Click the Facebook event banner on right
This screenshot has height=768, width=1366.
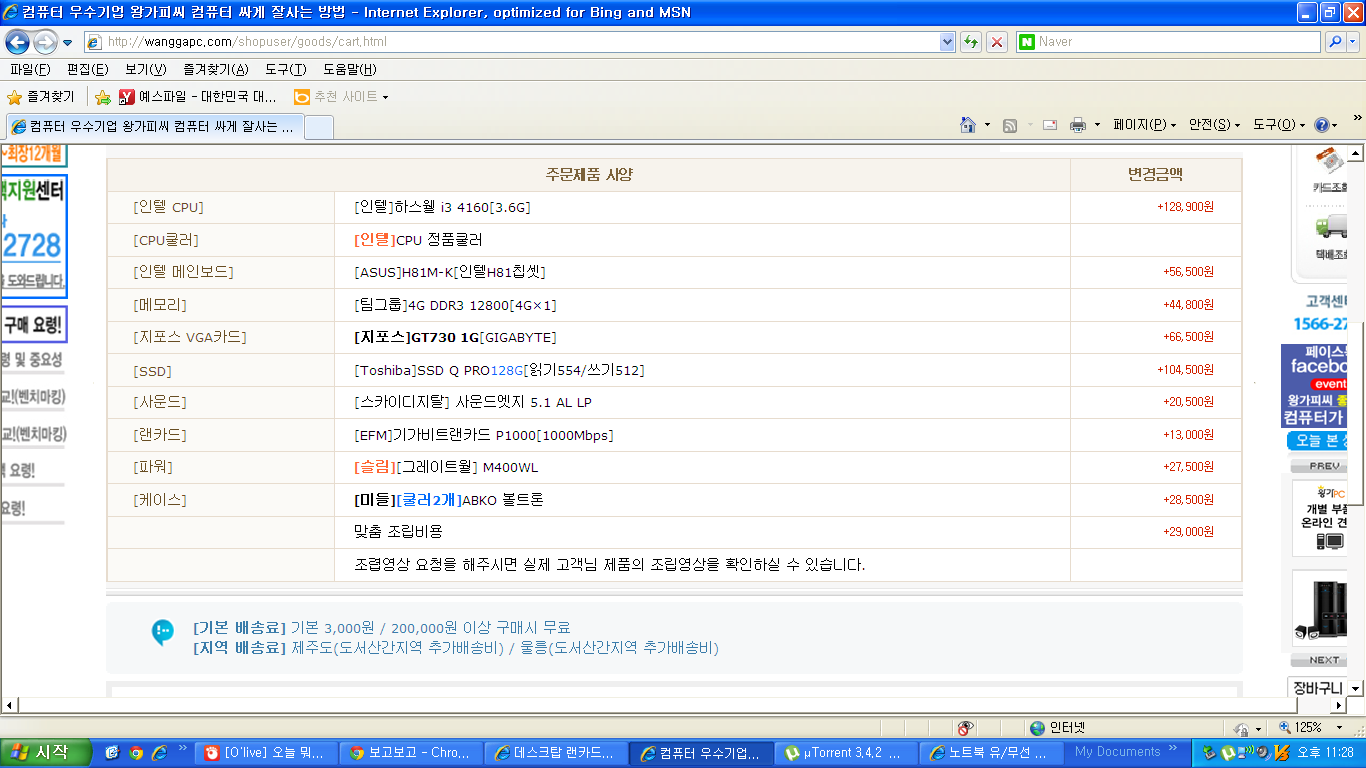coord(1315,385)
